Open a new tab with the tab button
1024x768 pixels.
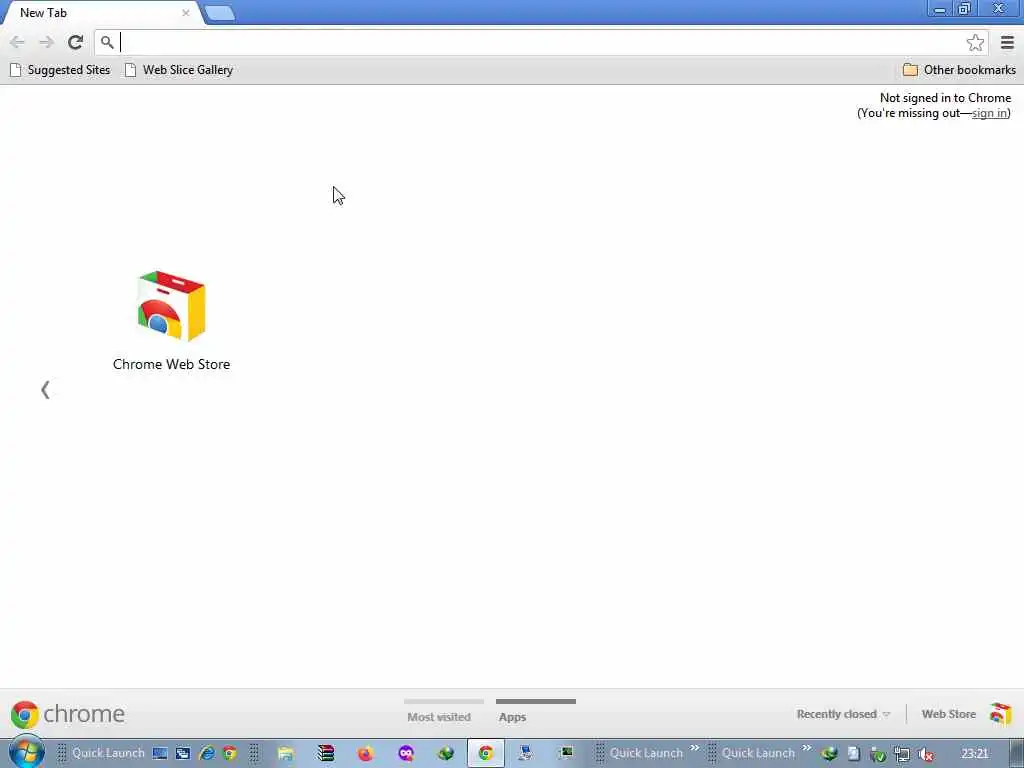point(219,13)
